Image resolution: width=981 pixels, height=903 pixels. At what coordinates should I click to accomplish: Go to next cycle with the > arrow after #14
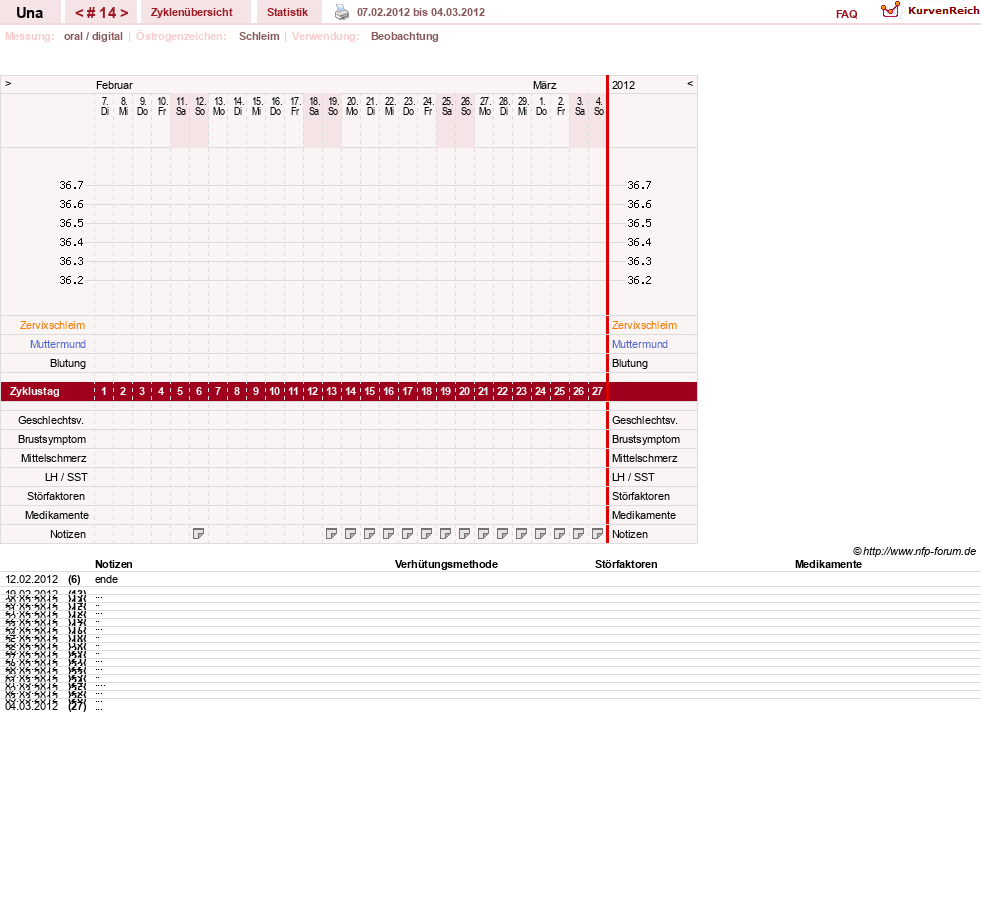tap(124, 13)
